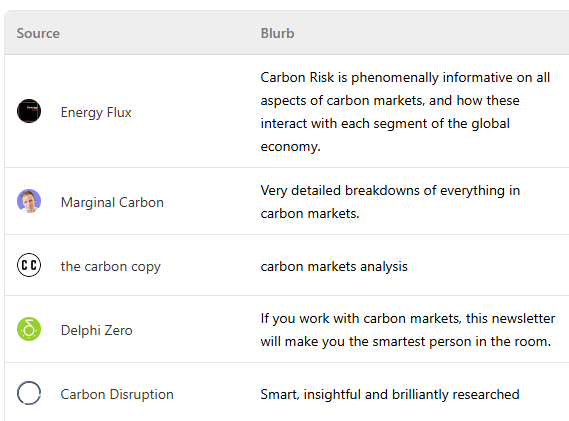Open the Marginal Carbon source link

(112, 203)
